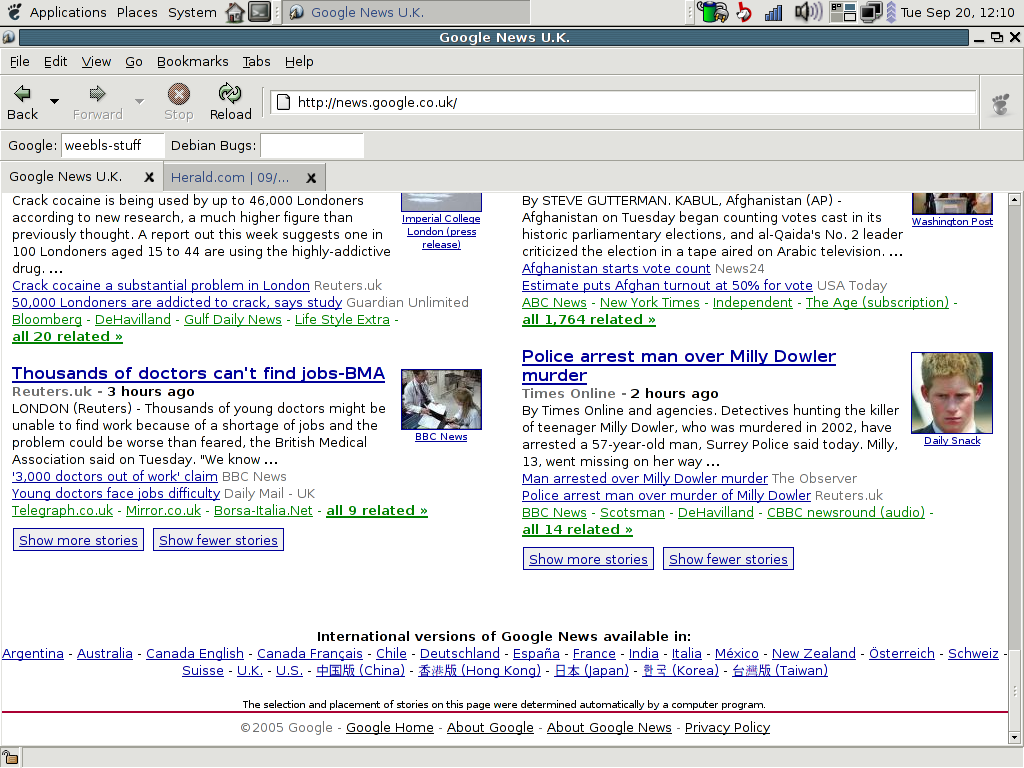Switch to the Herald.com tab

pos(230,178)
